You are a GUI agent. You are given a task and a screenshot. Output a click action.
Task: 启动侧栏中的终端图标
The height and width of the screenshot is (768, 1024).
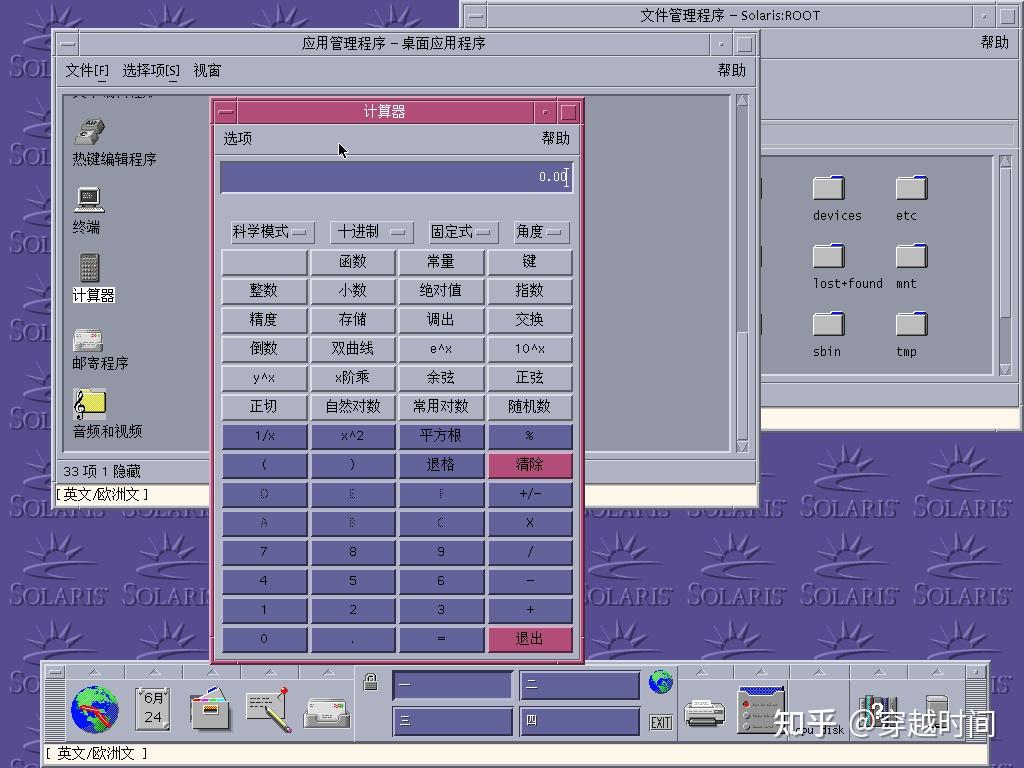pos(89,200)
